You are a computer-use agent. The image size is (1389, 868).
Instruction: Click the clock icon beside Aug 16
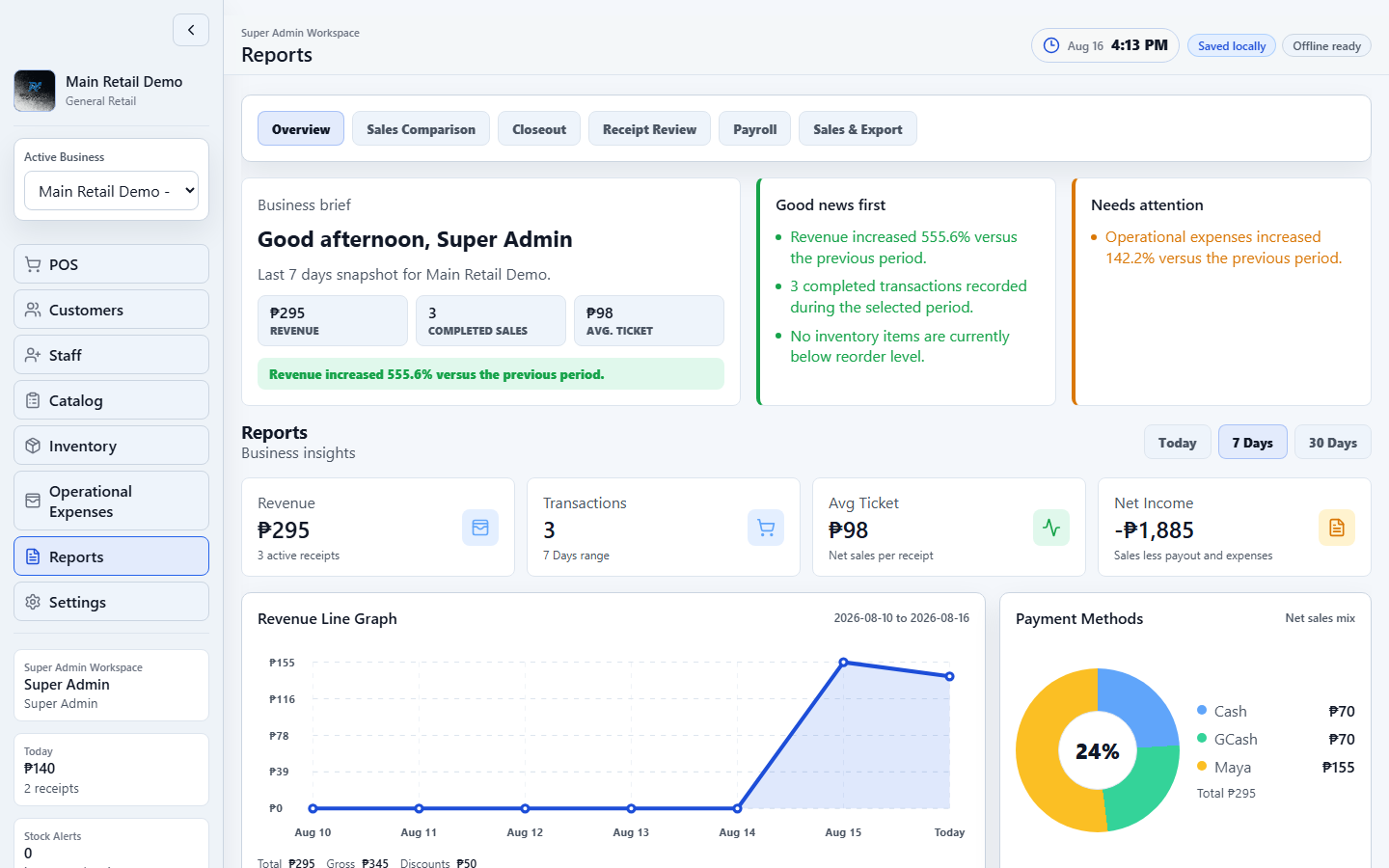click(1051, 45)
